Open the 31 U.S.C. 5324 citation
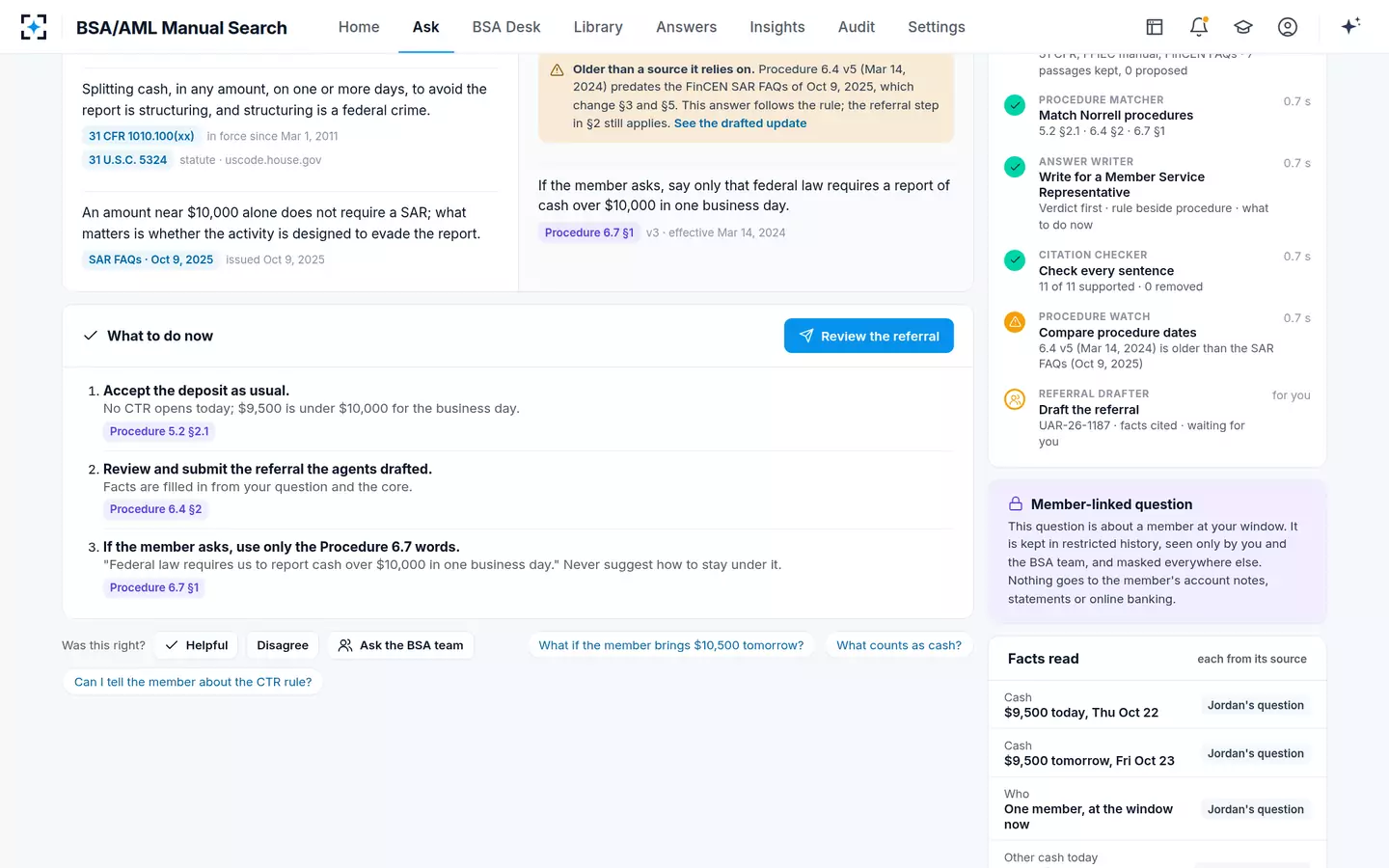The width and height of the screenshot is (1389, 868). 128,160
